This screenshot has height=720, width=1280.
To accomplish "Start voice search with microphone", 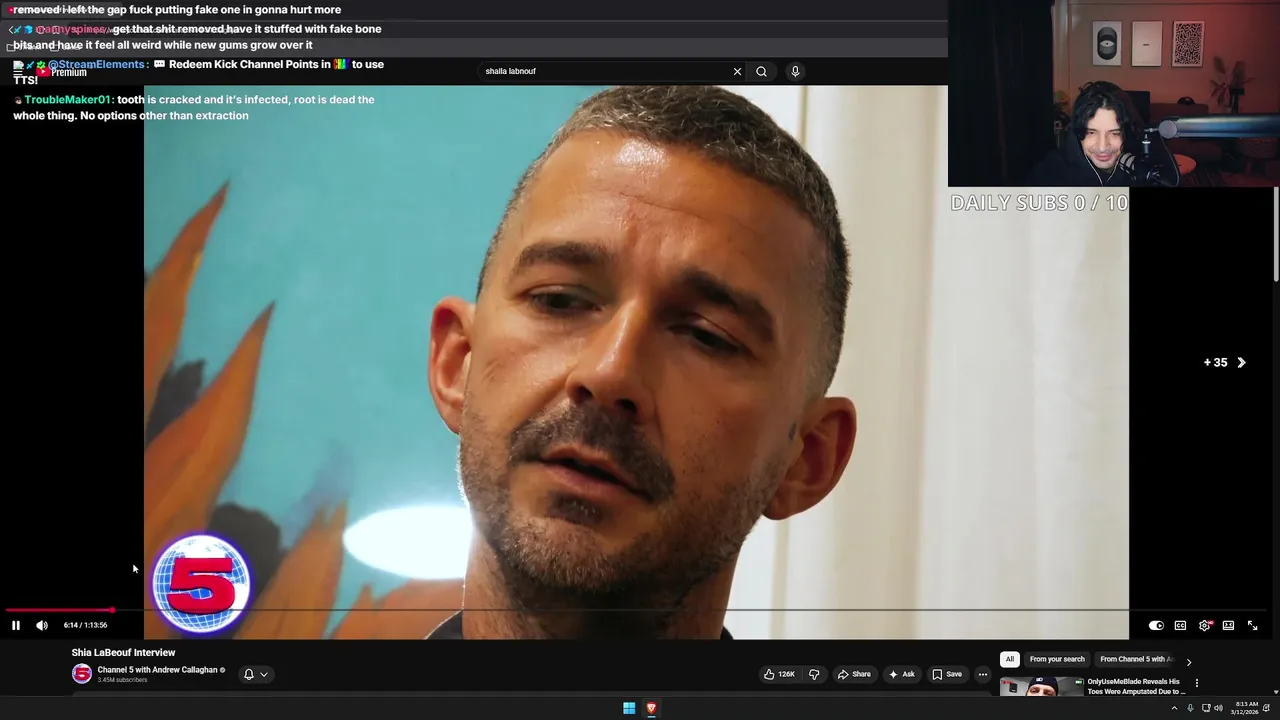I will click(x=795, y=71).
